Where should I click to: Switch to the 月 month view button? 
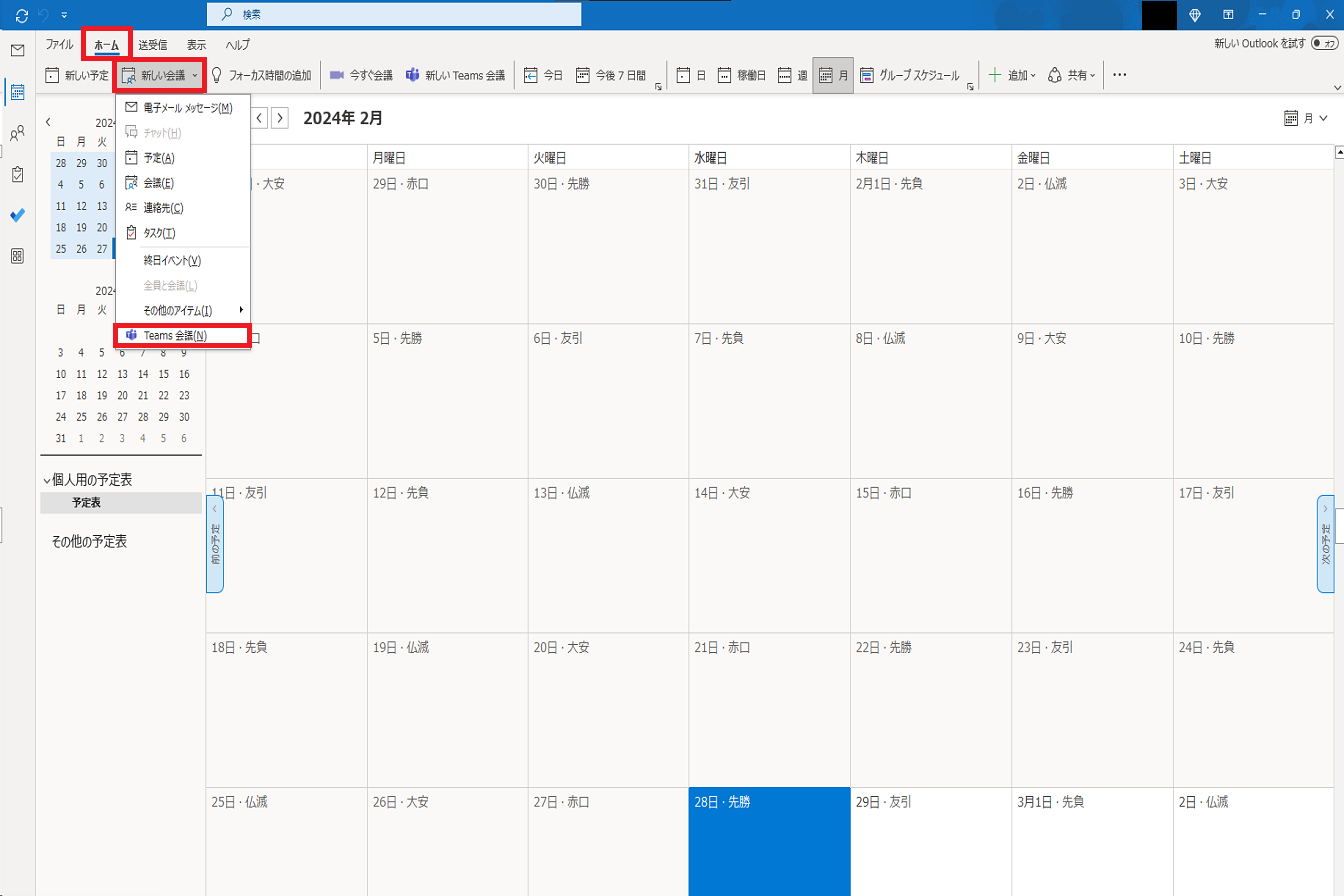pyautogui.click(x=832, y=75)
